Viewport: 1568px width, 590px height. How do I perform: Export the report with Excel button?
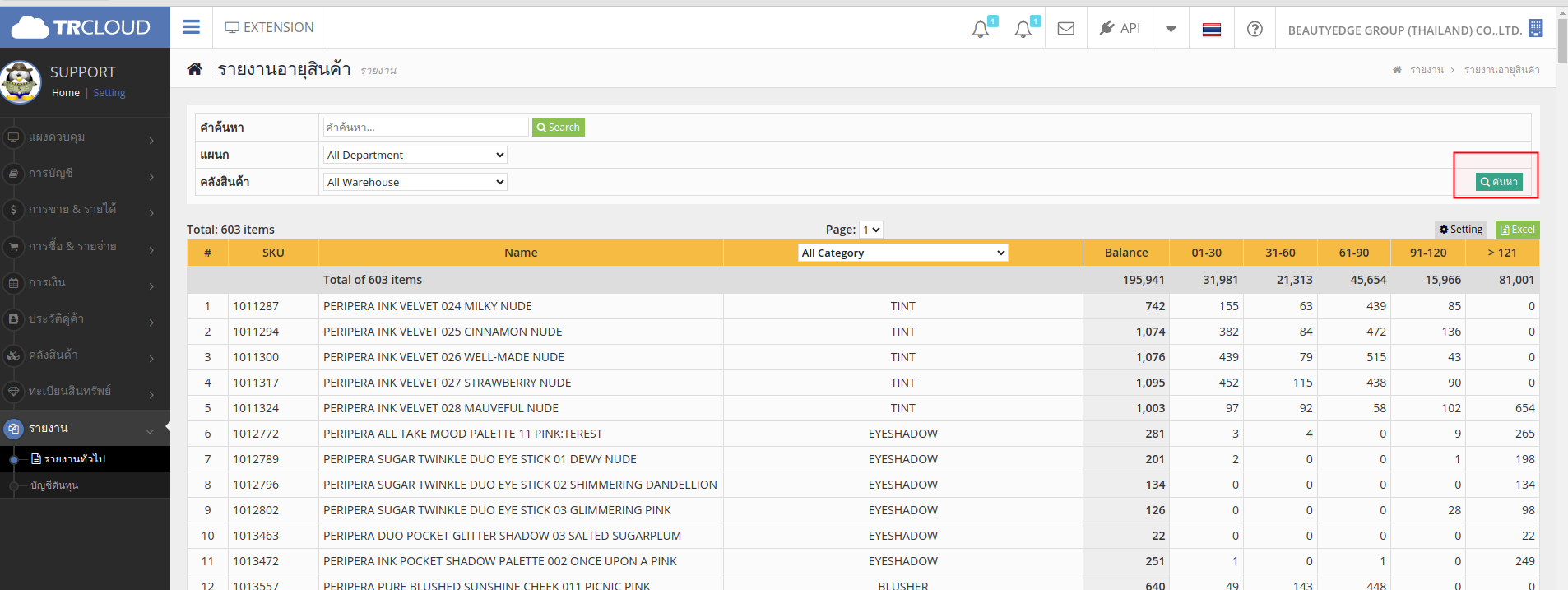1518,230
